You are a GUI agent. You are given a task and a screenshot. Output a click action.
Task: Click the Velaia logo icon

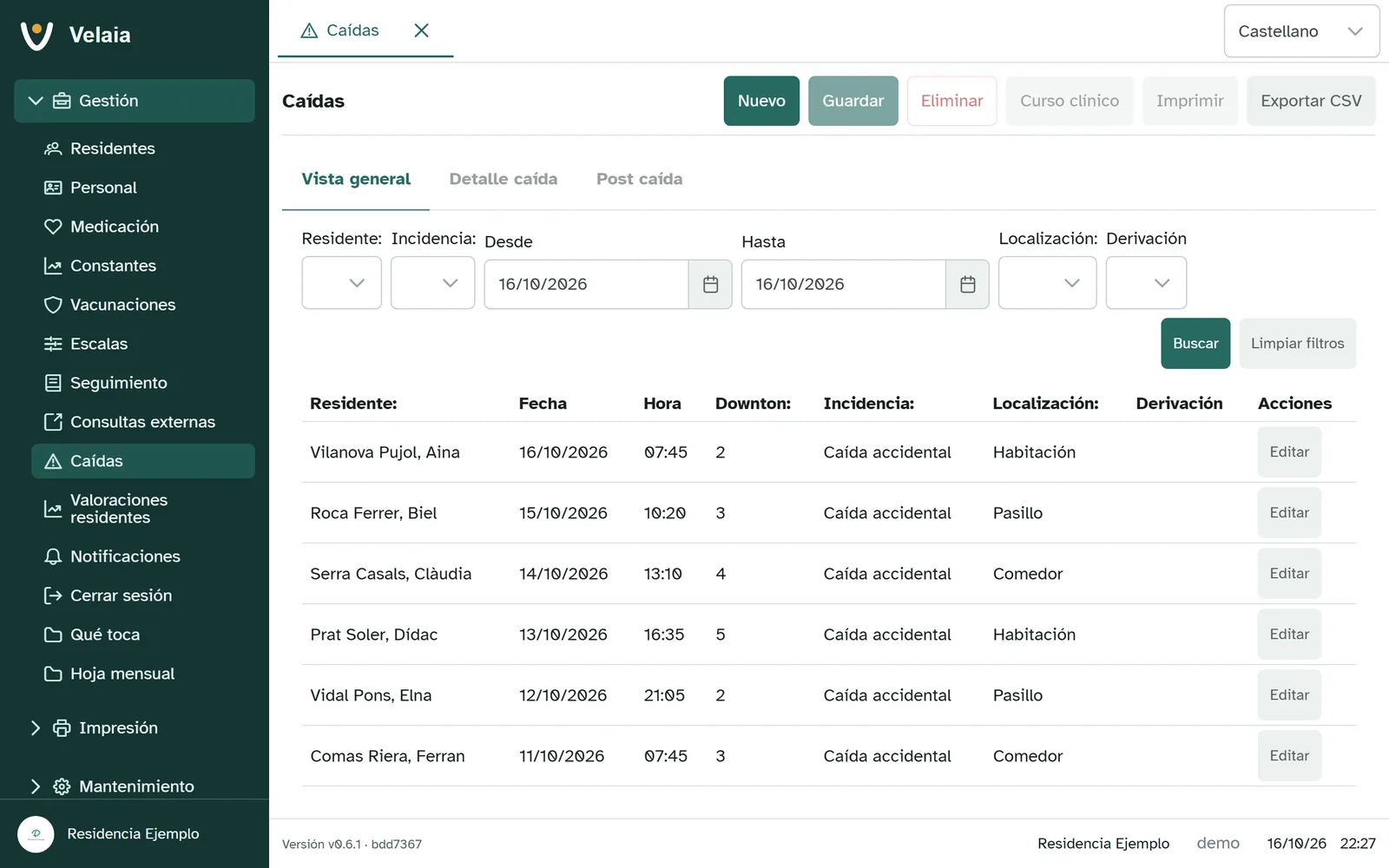coord(36,35)
